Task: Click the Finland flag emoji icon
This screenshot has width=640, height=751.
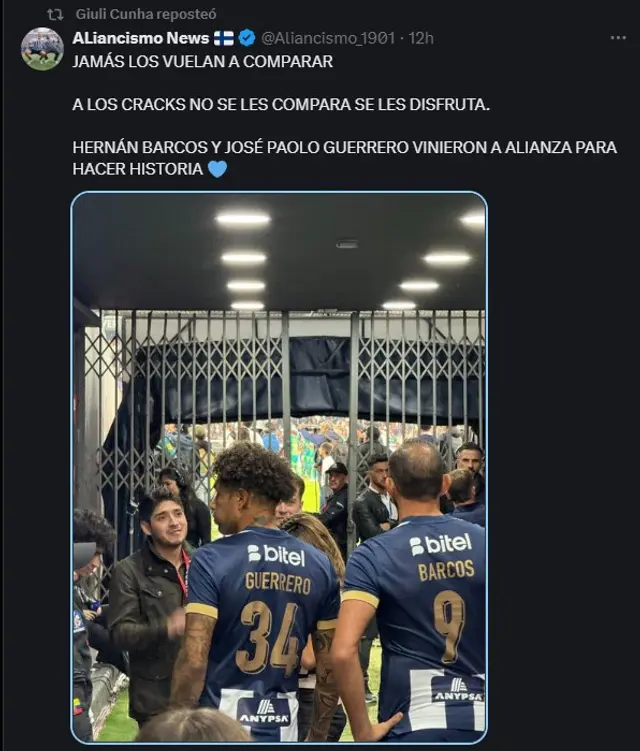Action: tap(223, 38)
